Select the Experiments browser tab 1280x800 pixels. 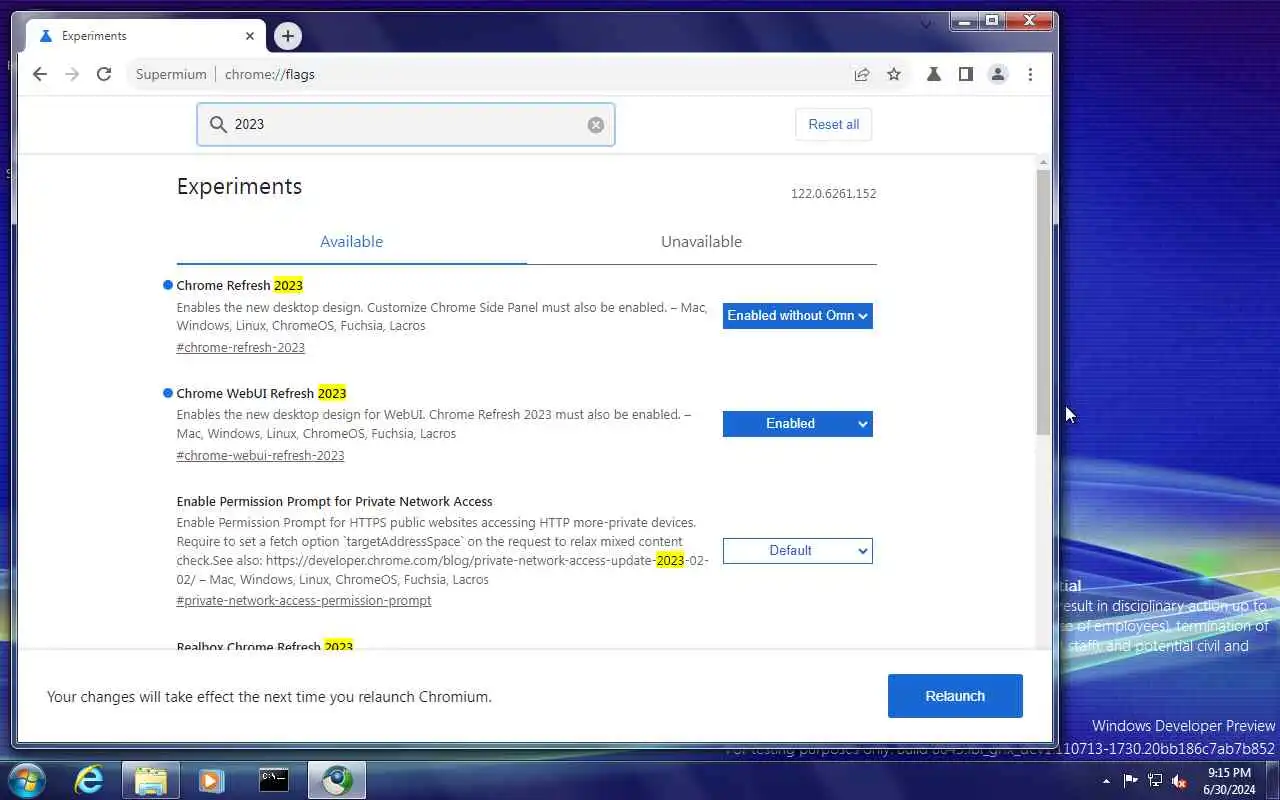(x=148, y=36)
